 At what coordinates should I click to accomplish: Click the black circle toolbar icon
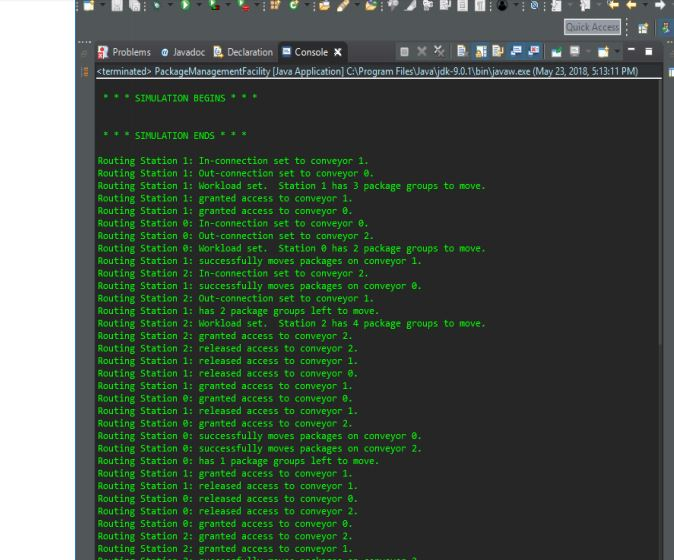502,5
